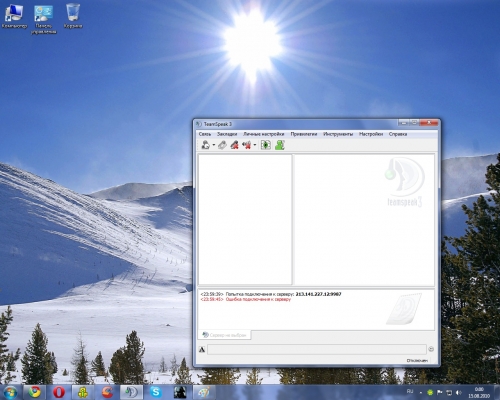Open the dropdown arrow beside the Connect icon

(214, 145)
